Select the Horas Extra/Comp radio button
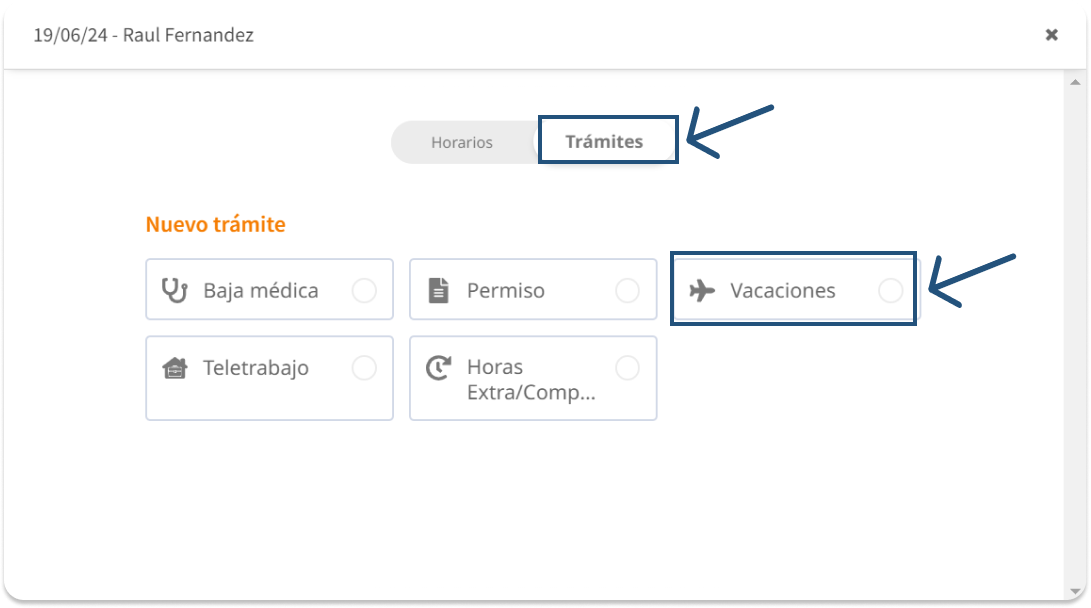1091x608 pixels. [627, 368]
